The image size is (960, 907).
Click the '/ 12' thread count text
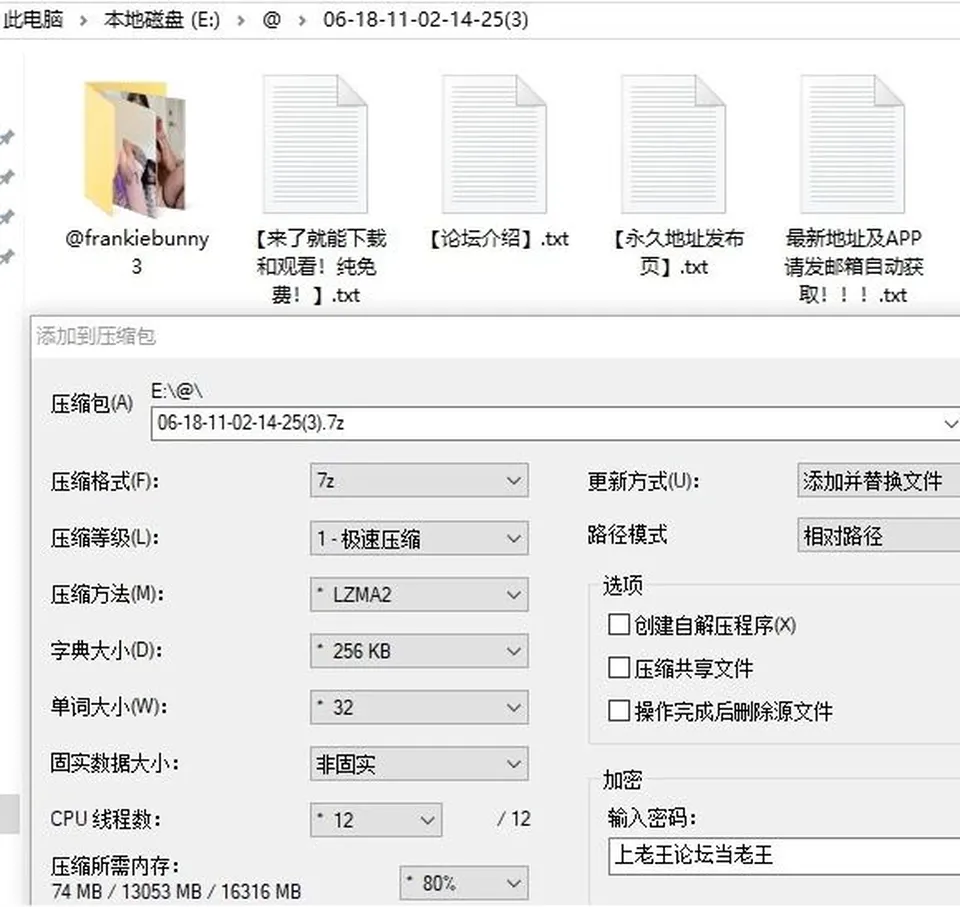(514, 819)
